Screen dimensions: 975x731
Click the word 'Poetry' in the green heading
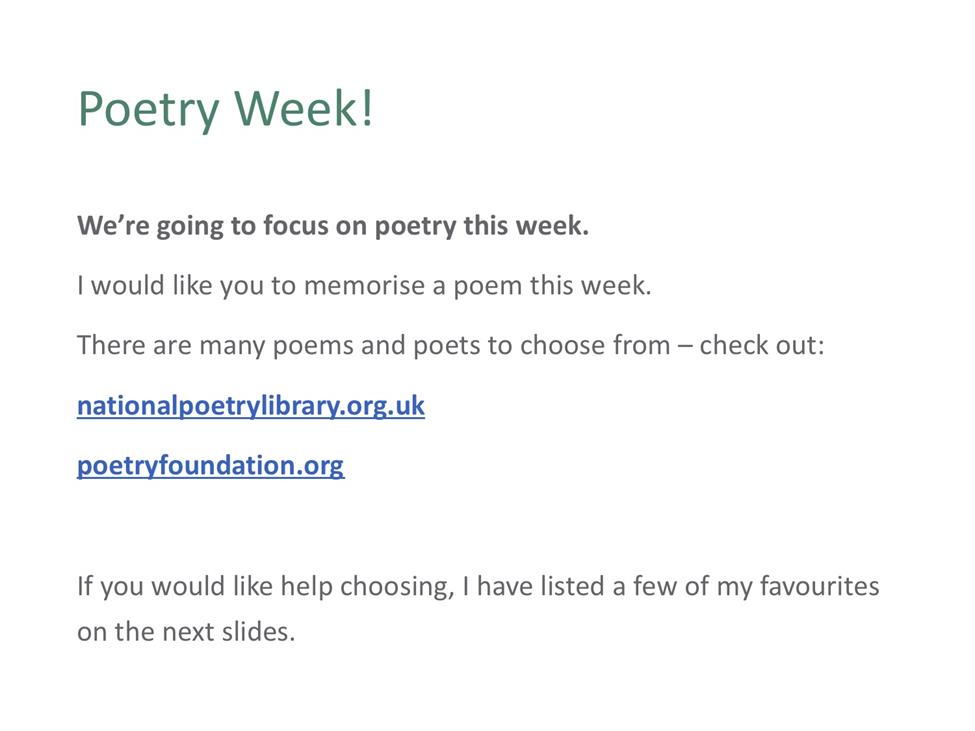pos(149,110)
